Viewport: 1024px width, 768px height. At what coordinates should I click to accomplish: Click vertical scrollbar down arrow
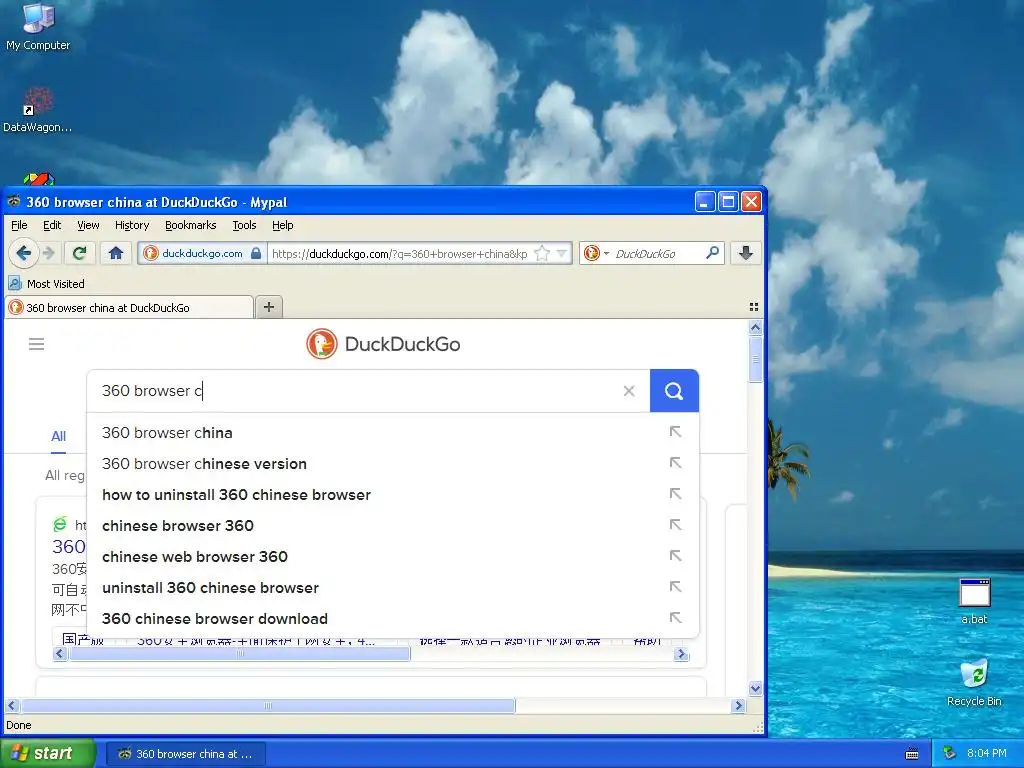(755, 688)
